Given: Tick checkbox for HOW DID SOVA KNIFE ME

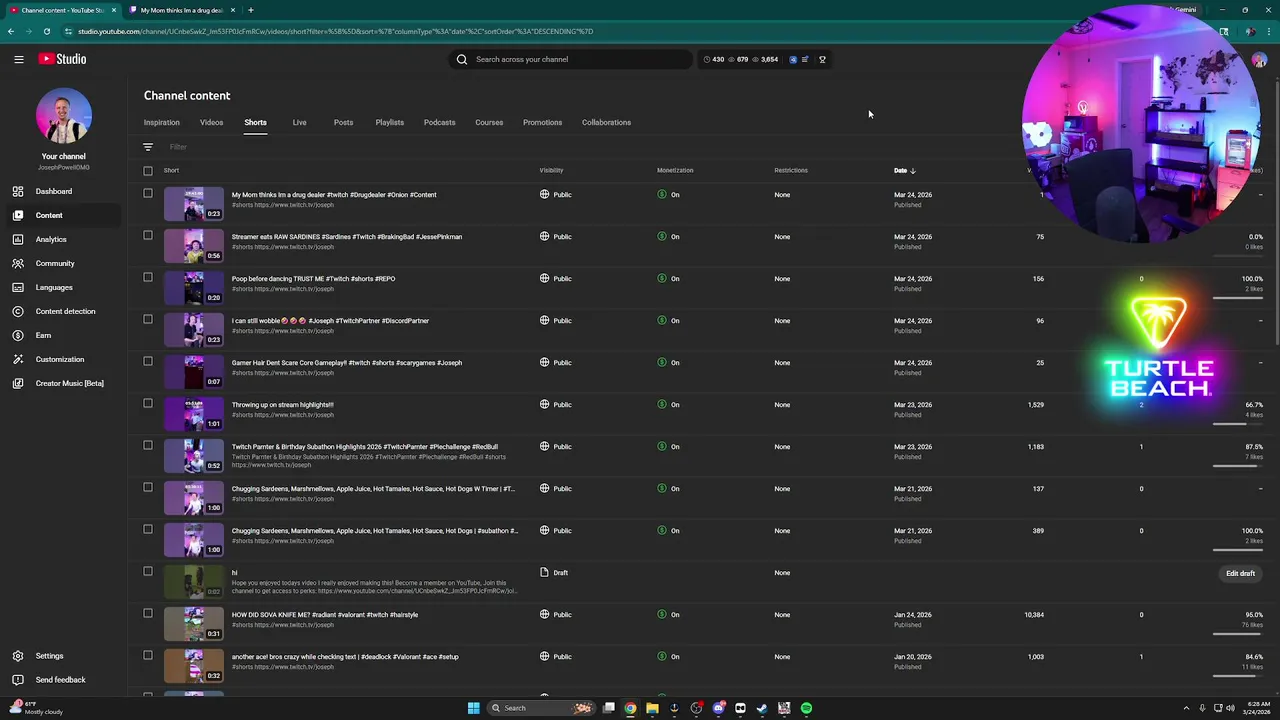Looking at the screenshot, I should click(x=148, y=613).
